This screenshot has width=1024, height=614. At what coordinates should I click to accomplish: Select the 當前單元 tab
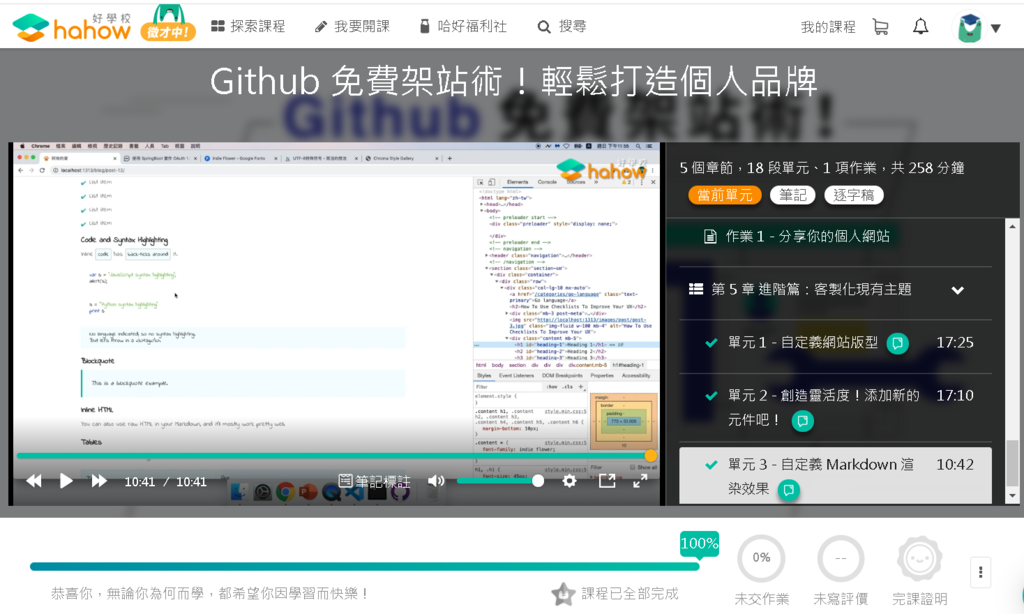[x=725, y=195]
